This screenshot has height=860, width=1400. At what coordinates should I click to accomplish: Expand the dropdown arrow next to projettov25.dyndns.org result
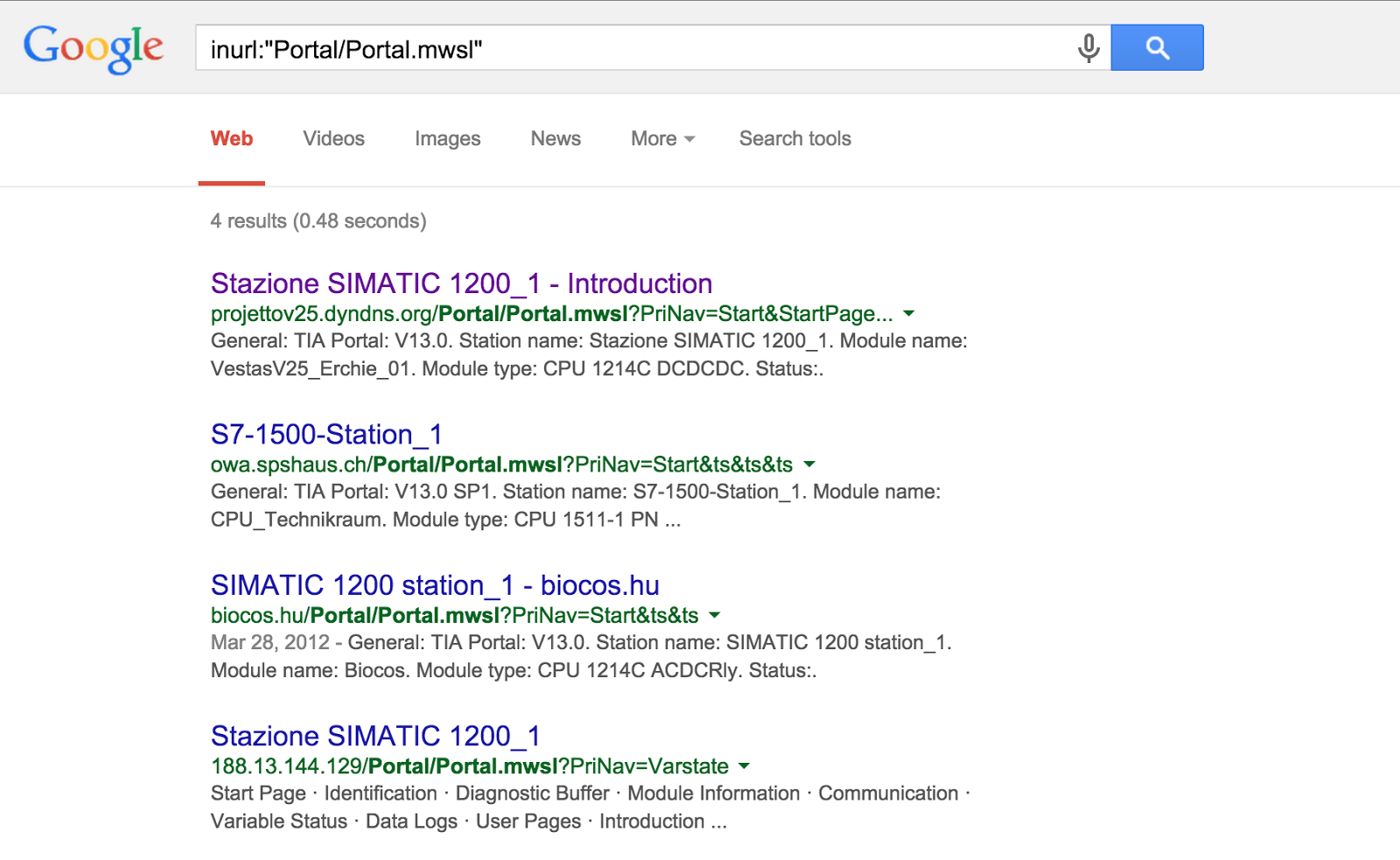tap(908, 313)
